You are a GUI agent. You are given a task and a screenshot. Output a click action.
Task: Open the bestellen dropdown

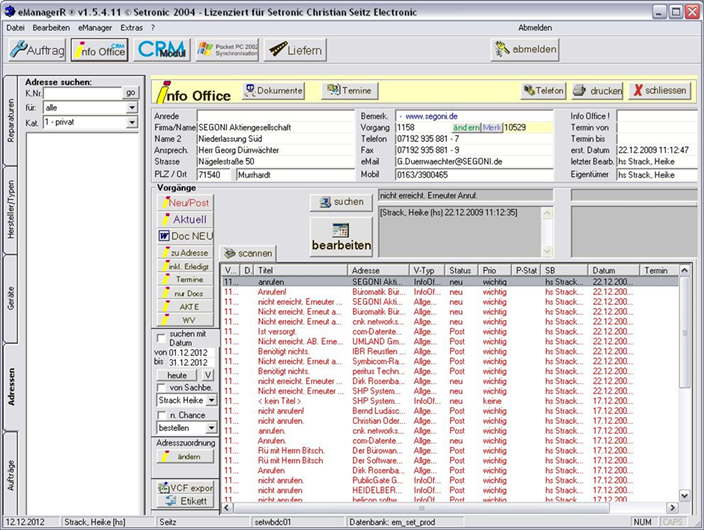click(x=211, y=428)
